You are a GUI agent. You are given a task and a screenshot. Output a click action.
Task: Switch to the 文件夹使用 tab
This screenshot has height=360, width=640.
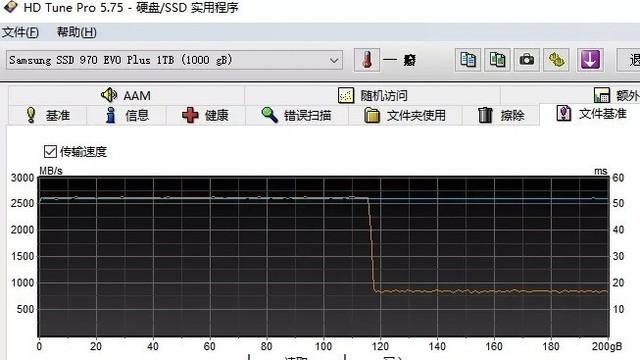405,115
